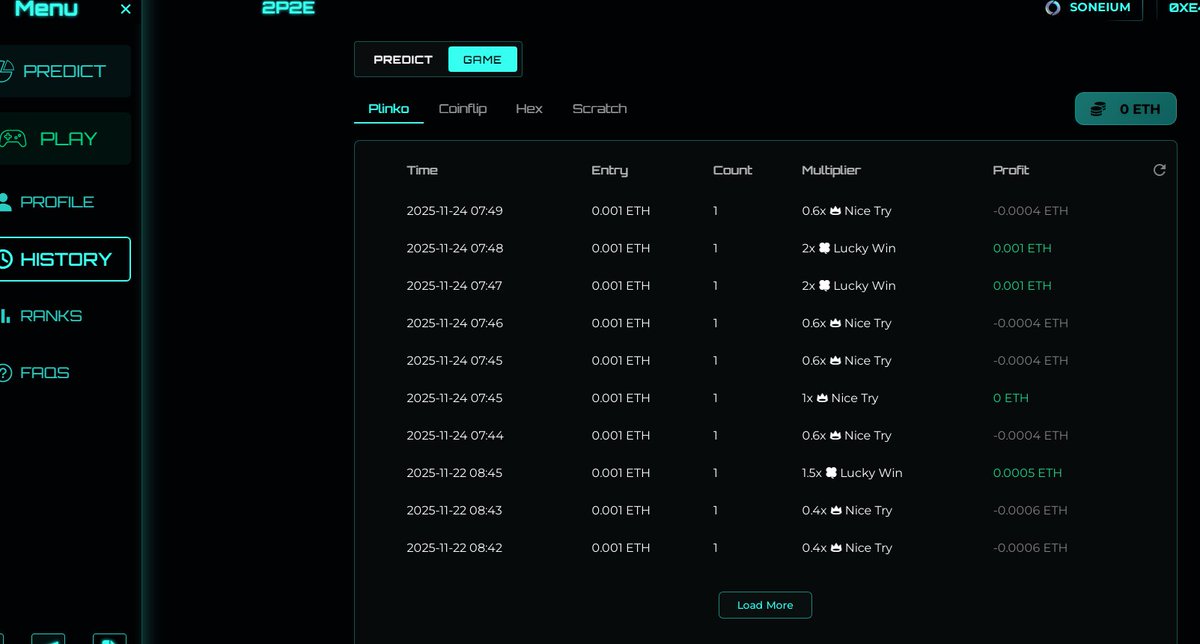Click the 07:46 row's entry 0.001 ETH

[x=621, y=323]
